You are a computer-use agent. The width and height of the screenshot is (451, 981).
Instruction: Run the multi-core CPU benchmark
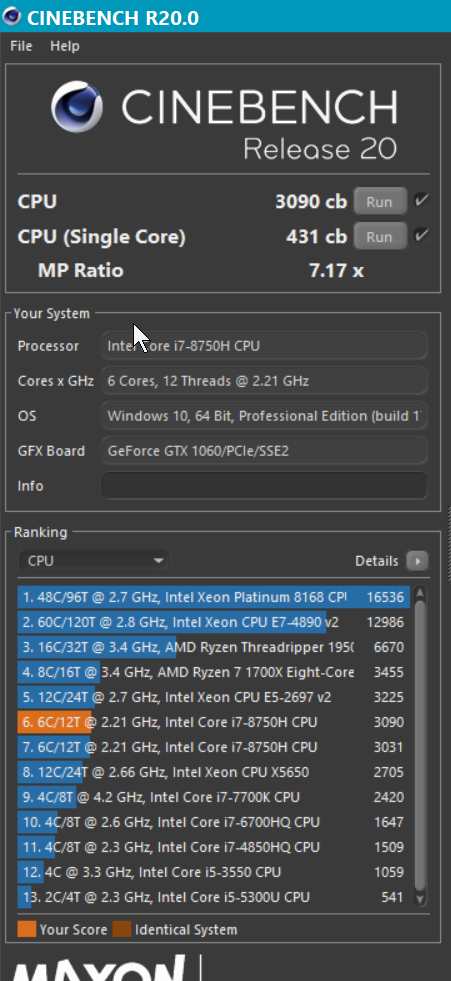[380, 201]
